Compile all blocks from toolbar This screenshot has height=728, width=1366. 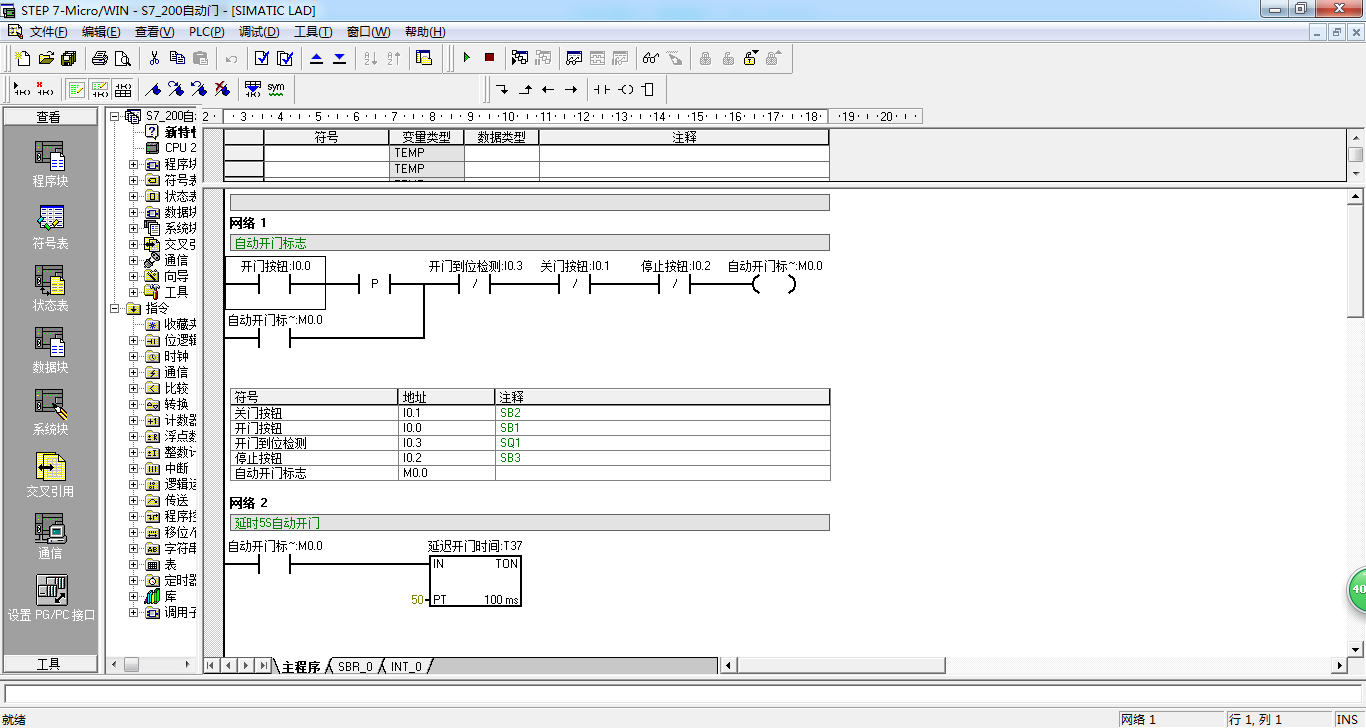click(285, 58)
